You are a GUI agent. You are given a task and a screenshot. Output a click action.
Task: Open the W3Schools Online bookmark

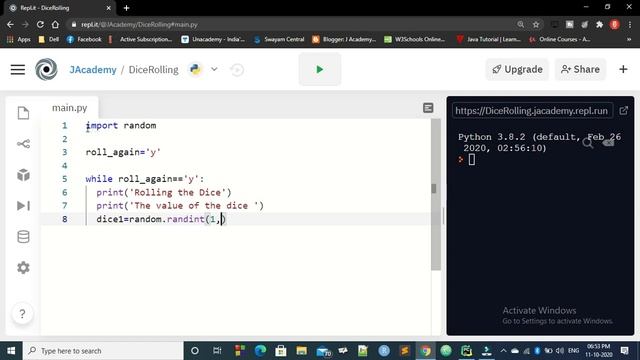click(x=415, y=39)
